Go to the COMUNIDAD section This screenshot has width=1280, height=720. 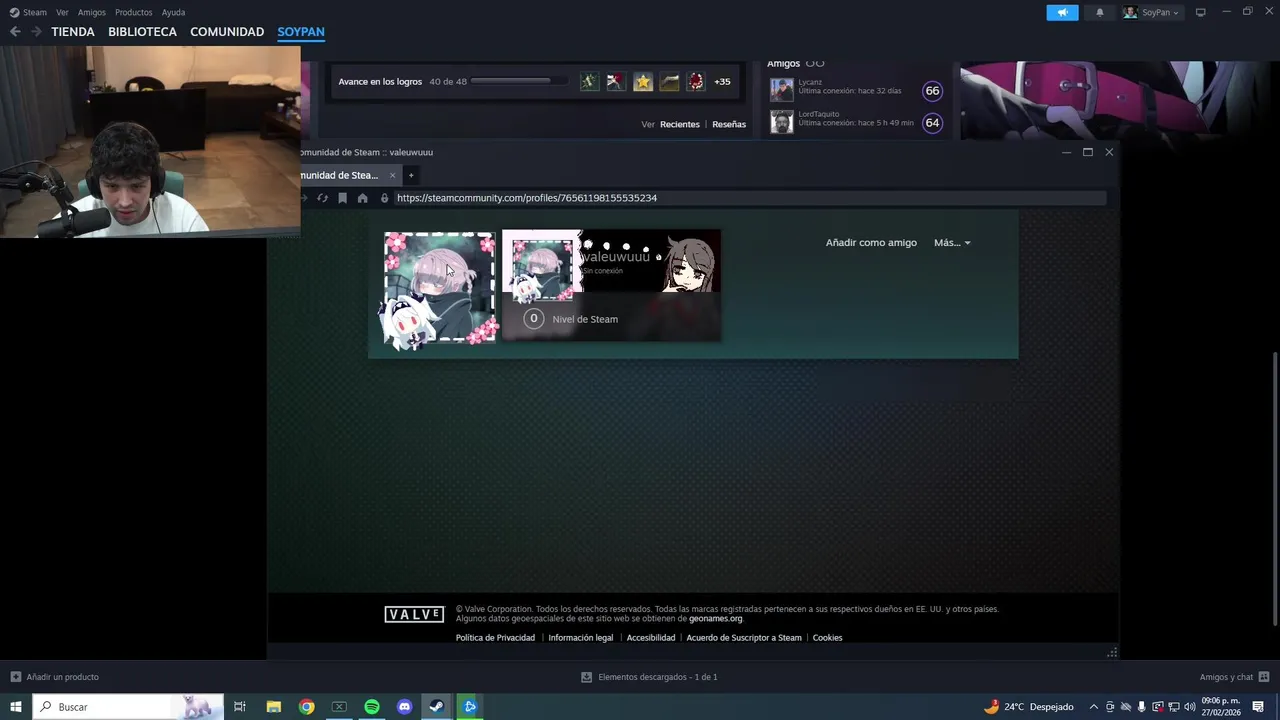(x=227, y=32)
